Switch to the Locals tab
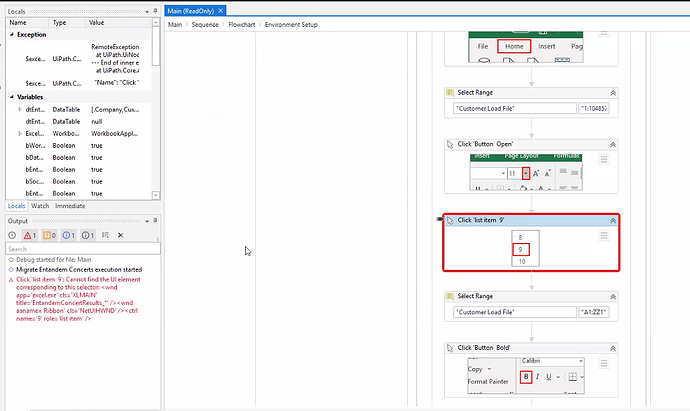 (16, 206)
